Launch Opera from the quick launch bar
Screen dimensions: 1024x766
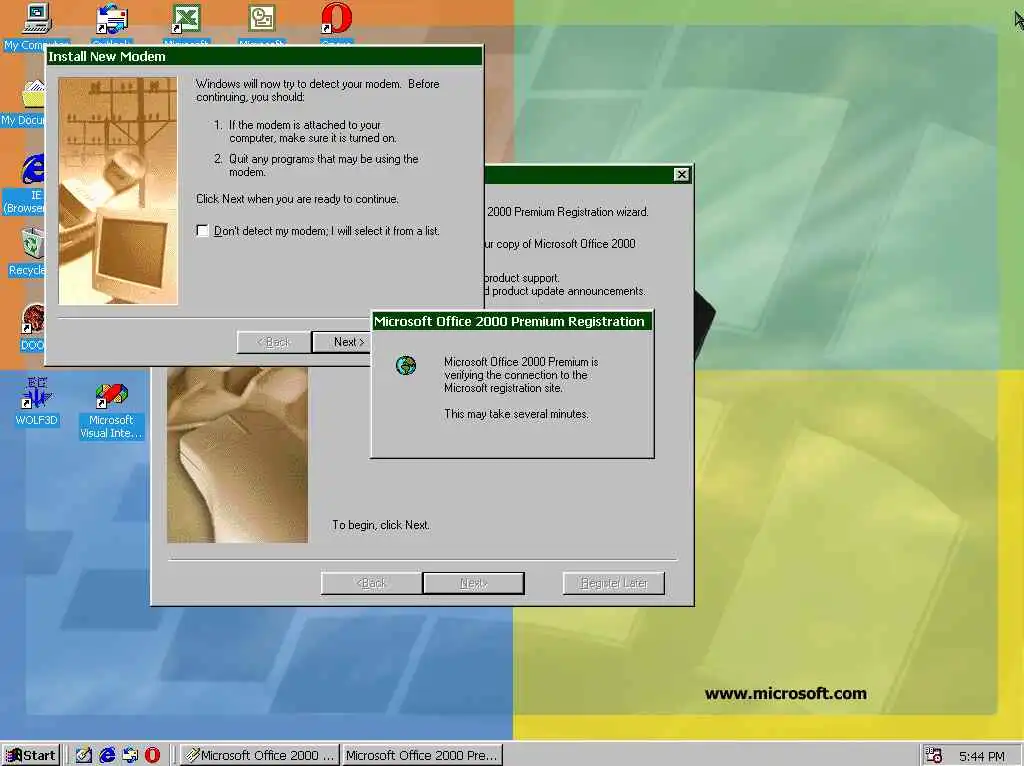click(x=152, y=755)
